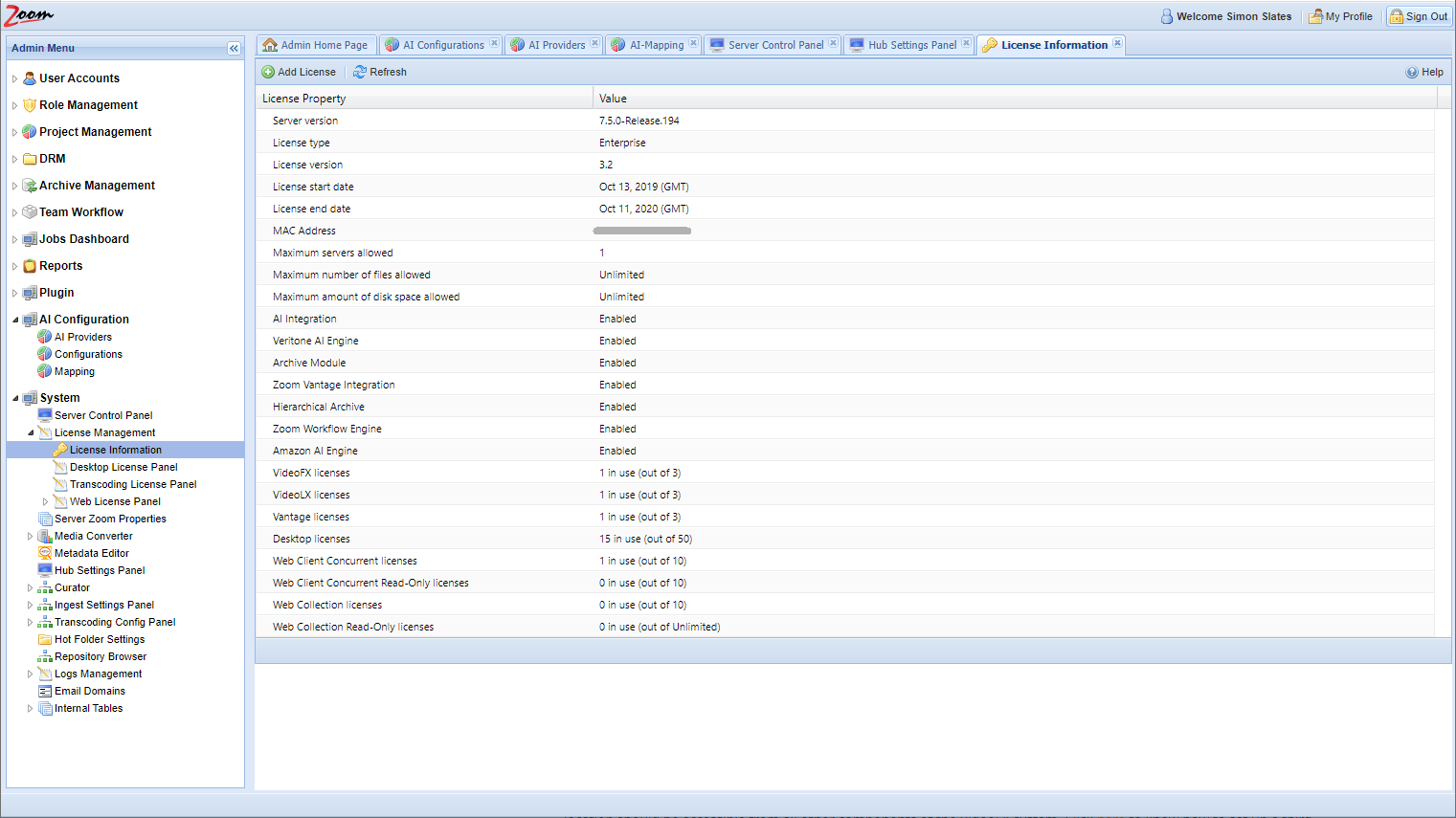The width and height of the screenshot is (1456, 818).
Task: Close the AI Configurations tab
Action: pos(494,43)
